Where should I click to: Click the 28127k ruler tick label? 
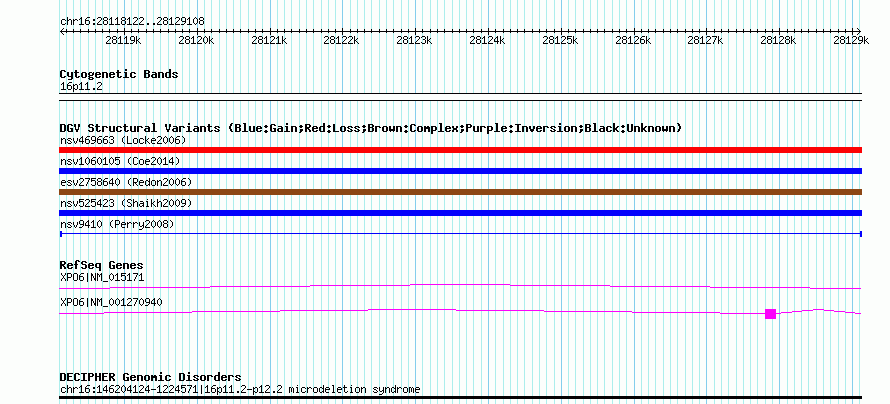pyautogui.click(x=705, y=40)
